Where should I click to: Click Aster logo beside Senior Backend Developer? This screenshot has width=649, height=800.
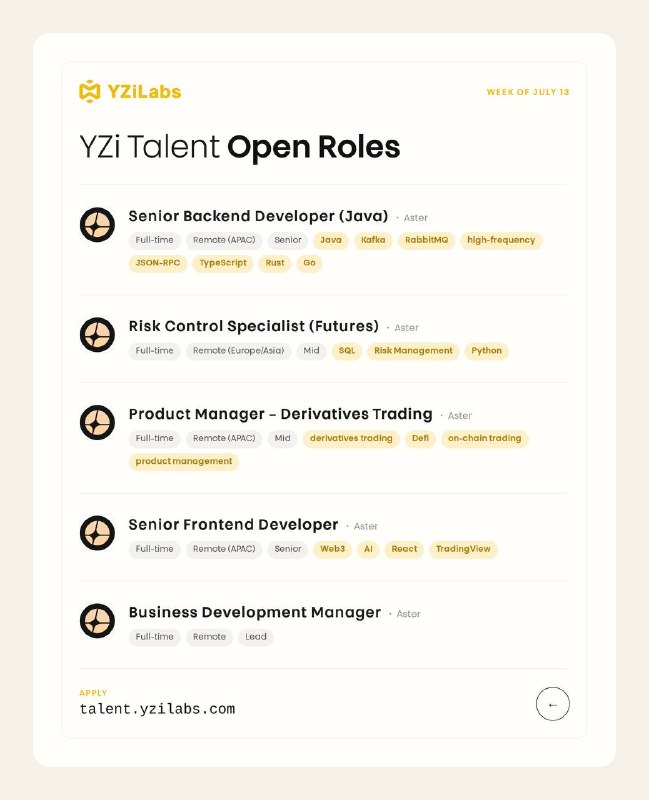coord(97,224)
